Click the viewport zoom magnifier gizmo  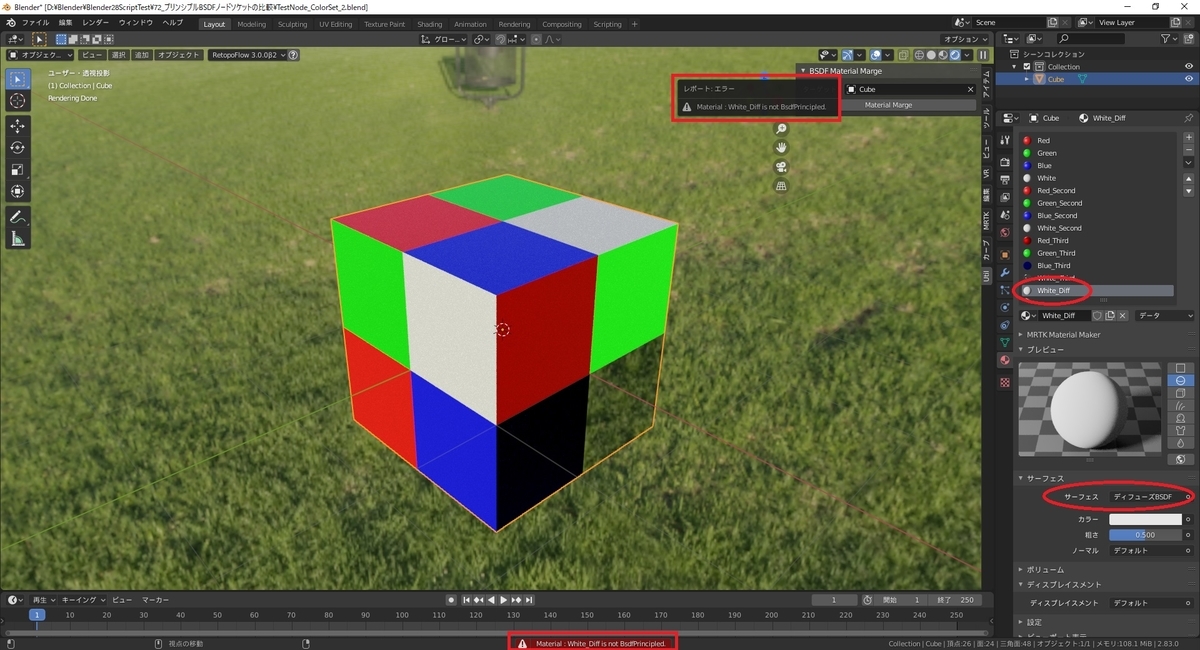click(781, 129)
